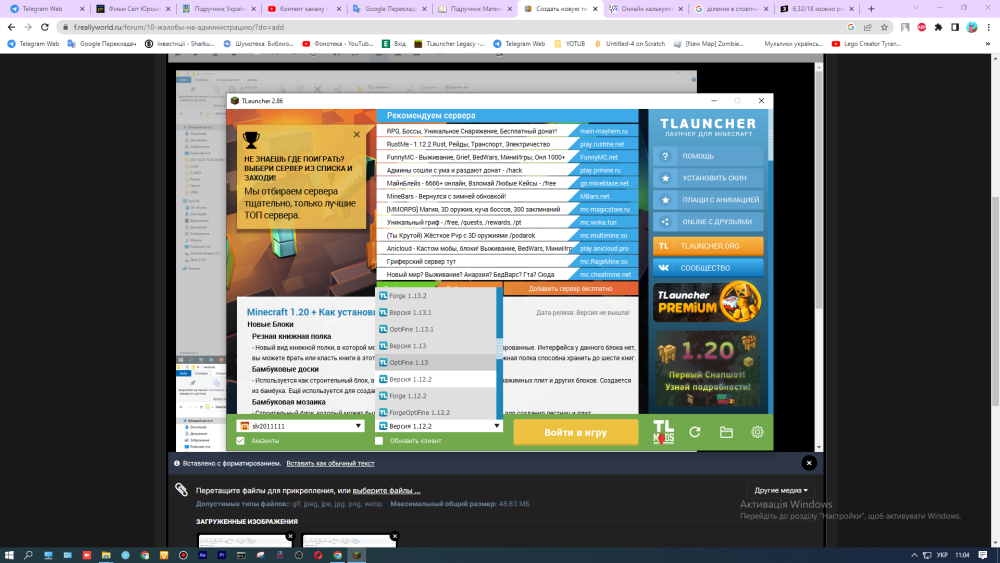Click the share icon beside Online с друзьями
Viewport: 1000px width, 563px height.
tap(665, 222)
